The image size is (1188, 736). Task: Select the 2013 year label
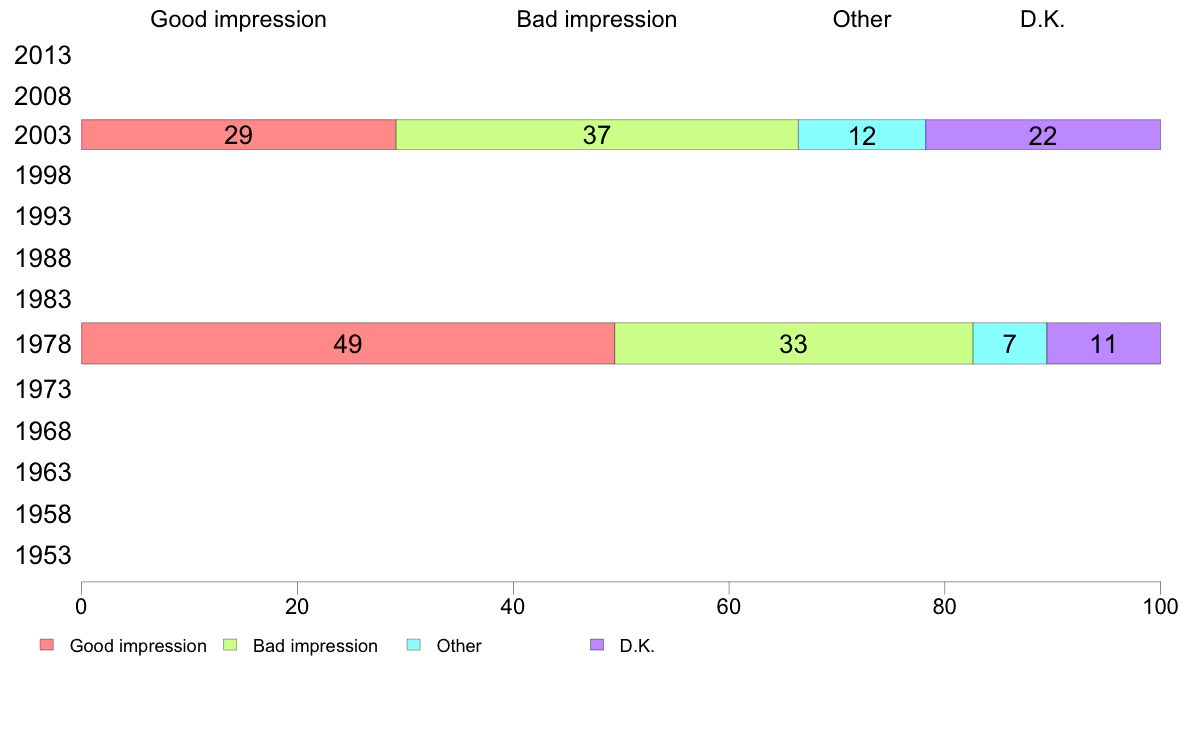(43, 56)
